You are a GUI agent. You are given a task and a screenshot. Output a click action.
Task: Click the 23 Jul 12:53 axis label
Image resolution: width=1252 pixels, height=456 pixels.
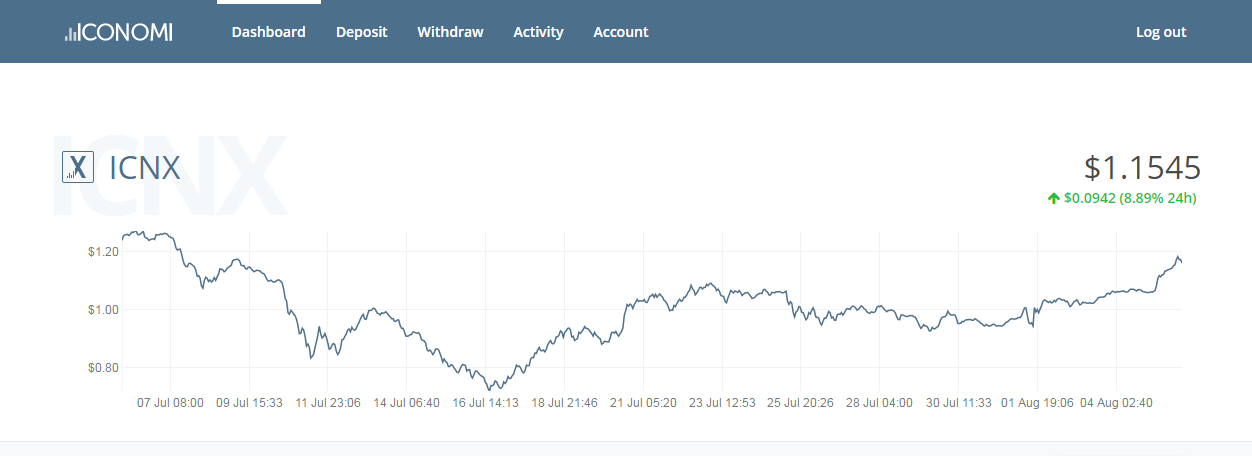click(722, 403)
